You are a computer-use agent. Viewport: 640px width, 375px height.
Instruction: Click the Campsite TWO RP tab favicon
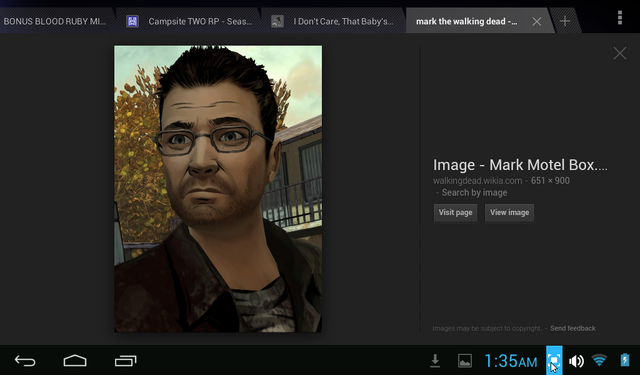(132, 21)
